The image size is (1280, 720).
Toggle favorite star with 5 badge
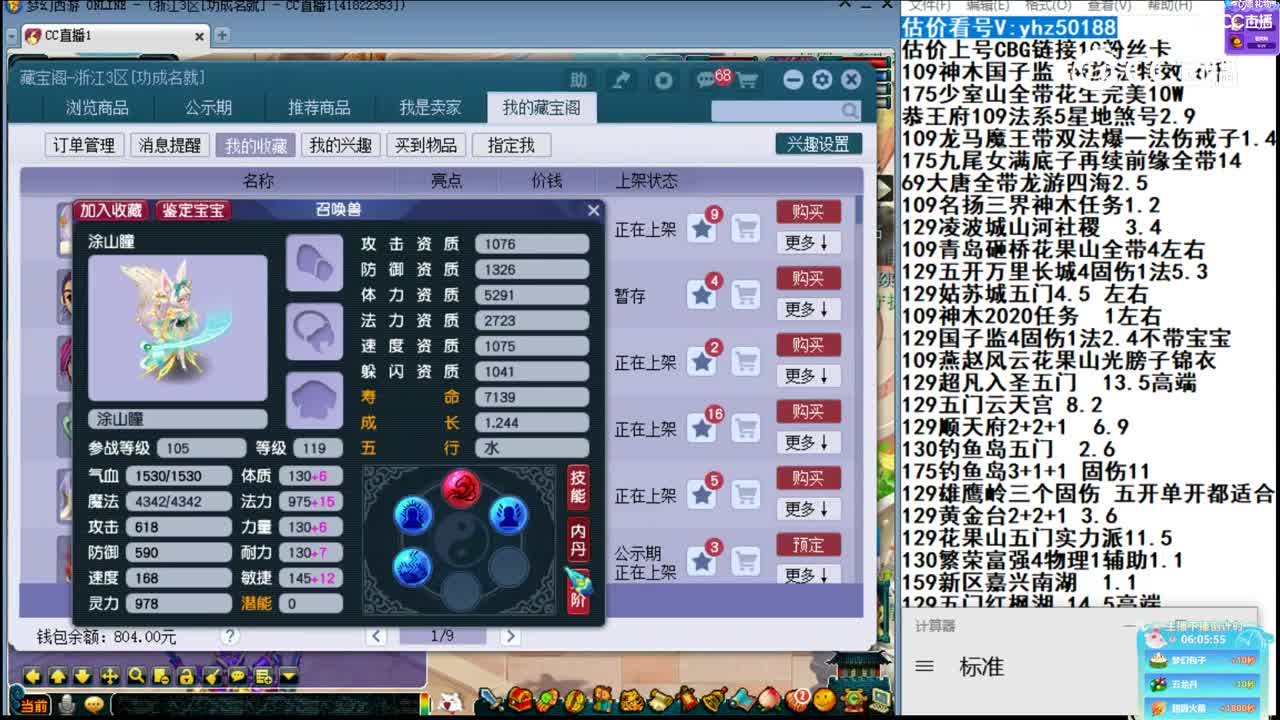tap(702, 495)
